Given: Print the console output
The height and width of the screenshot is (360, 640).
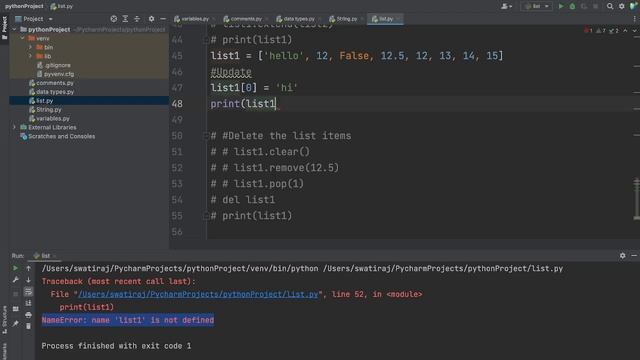Looking at the screenshot, I should click(28, 315).
